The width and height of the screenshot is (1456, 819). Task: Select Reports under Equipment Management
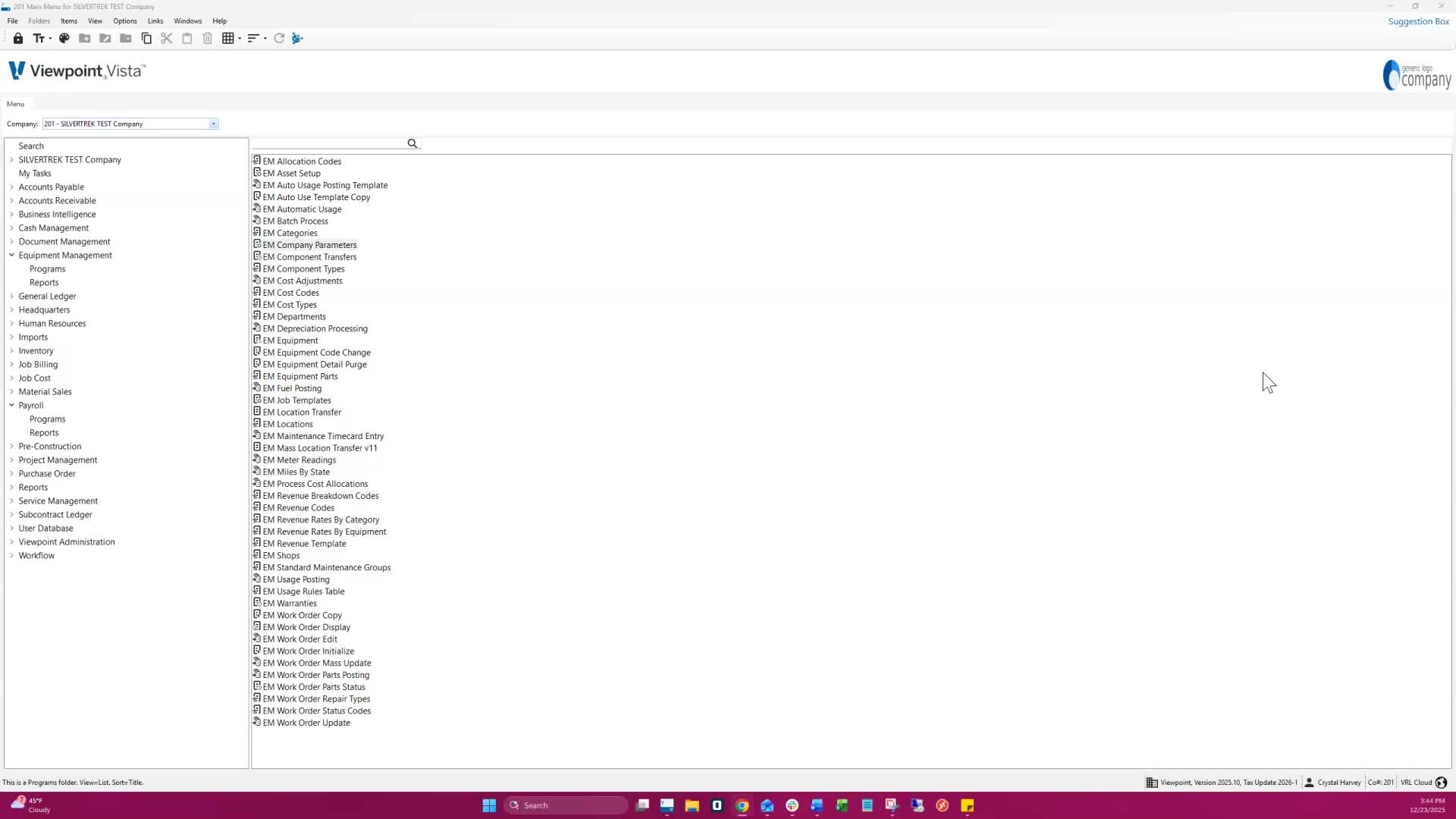[x=44, y=283]
